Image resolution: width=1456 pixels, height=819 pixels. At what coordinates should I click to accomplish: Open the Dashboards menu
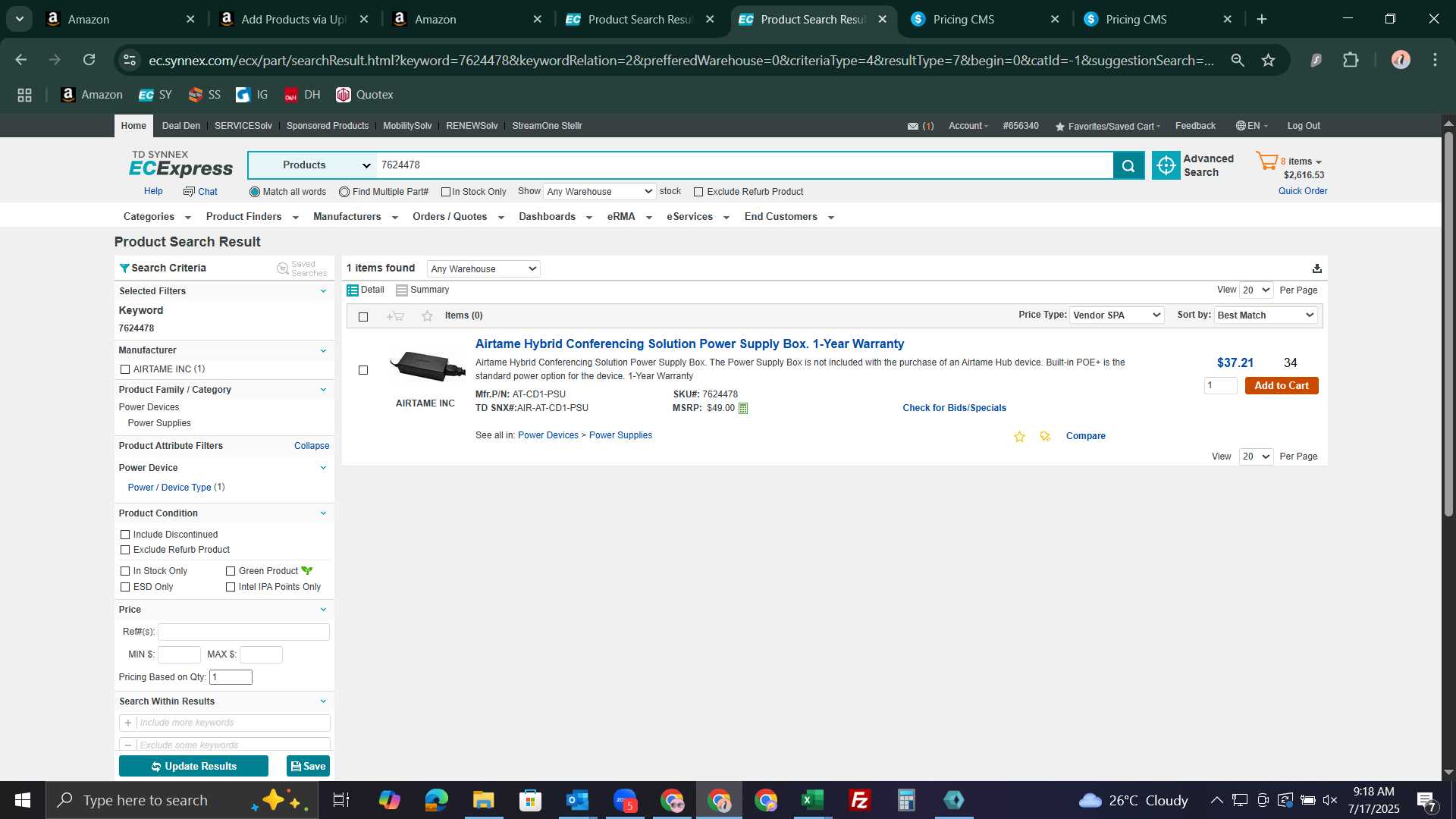pyautogui.click(x=555, y=217)
